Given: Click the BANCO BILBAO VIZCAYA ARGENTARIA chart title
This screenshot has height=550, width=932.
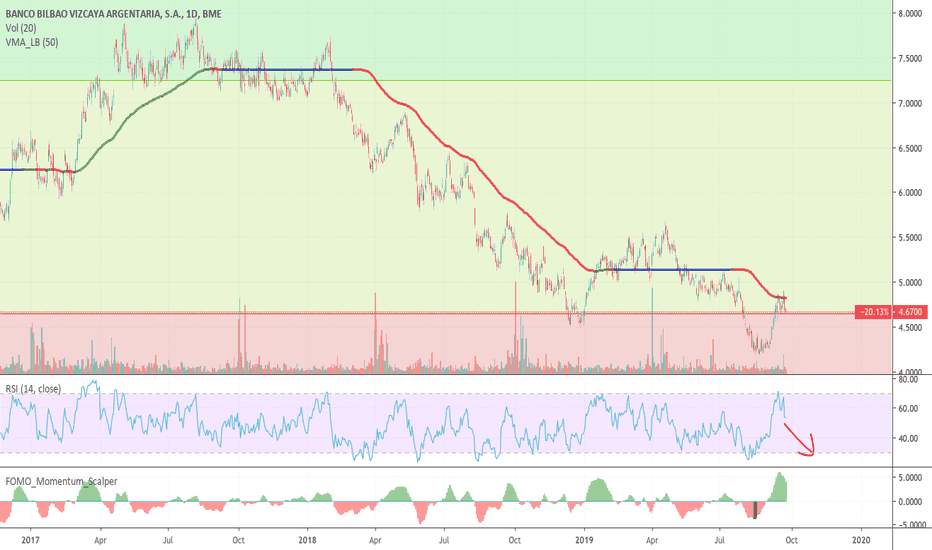Looking at the screenshot, I should point(113,14).
